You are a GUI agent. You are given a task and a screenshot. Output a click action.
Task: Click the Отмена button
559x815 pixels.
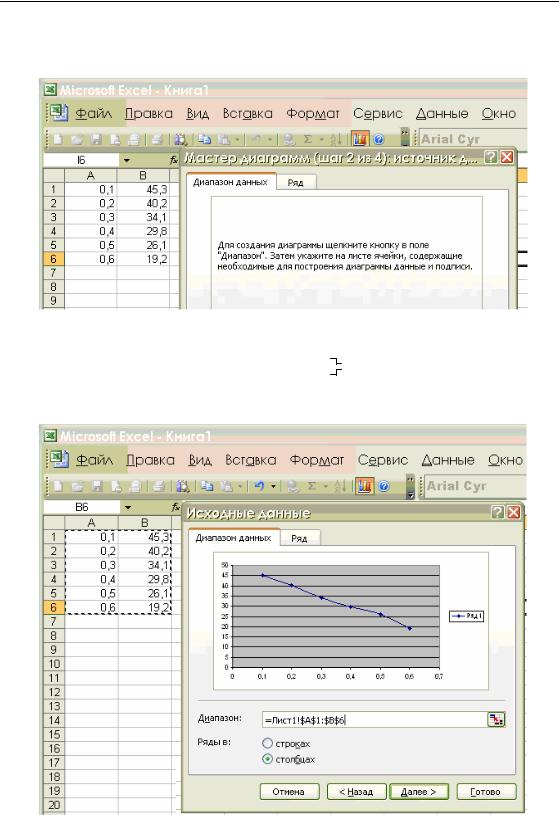(x=289, y=792)
